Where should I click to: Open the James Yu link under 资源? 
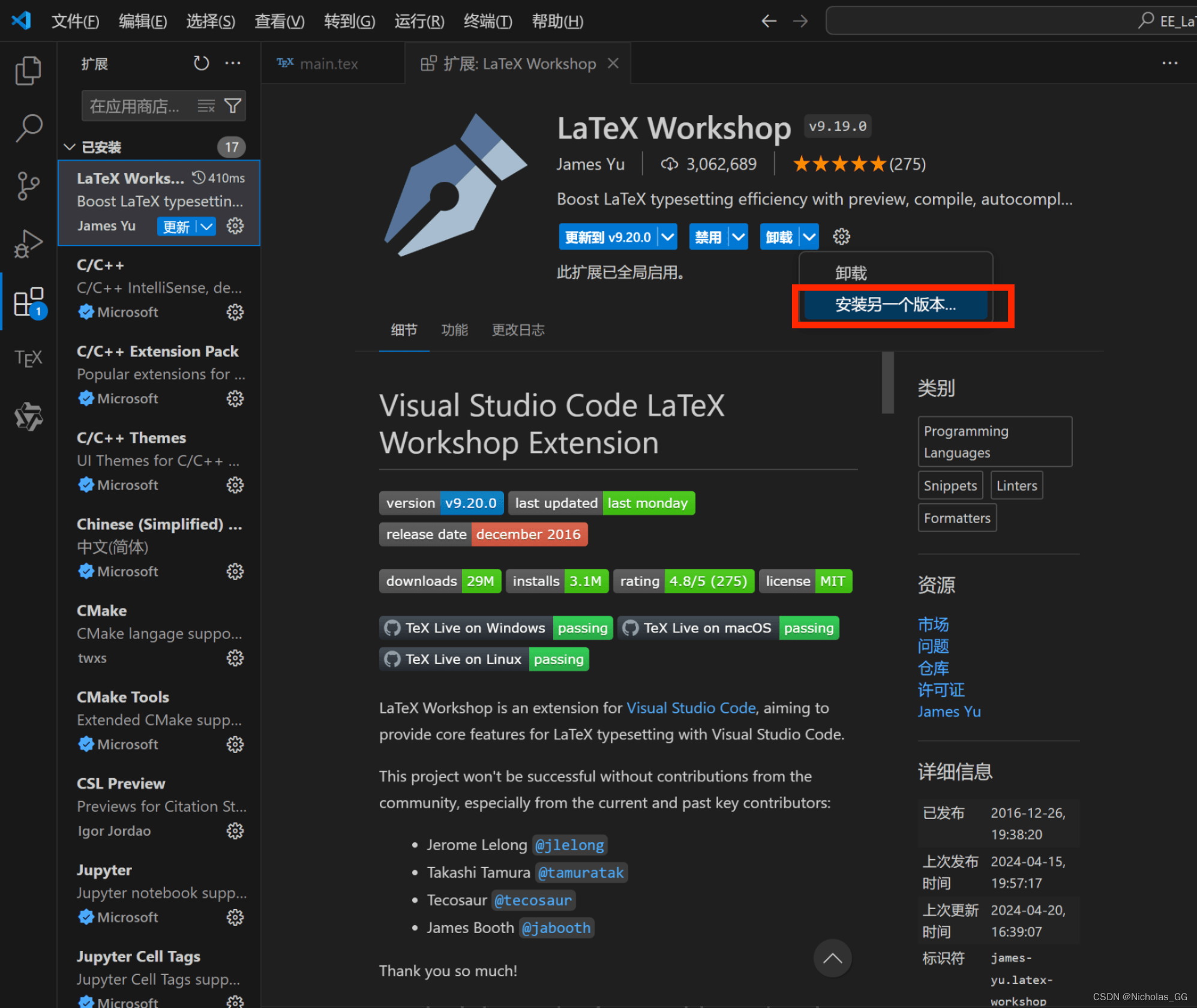pyautogui.click(x=949, y=711)
